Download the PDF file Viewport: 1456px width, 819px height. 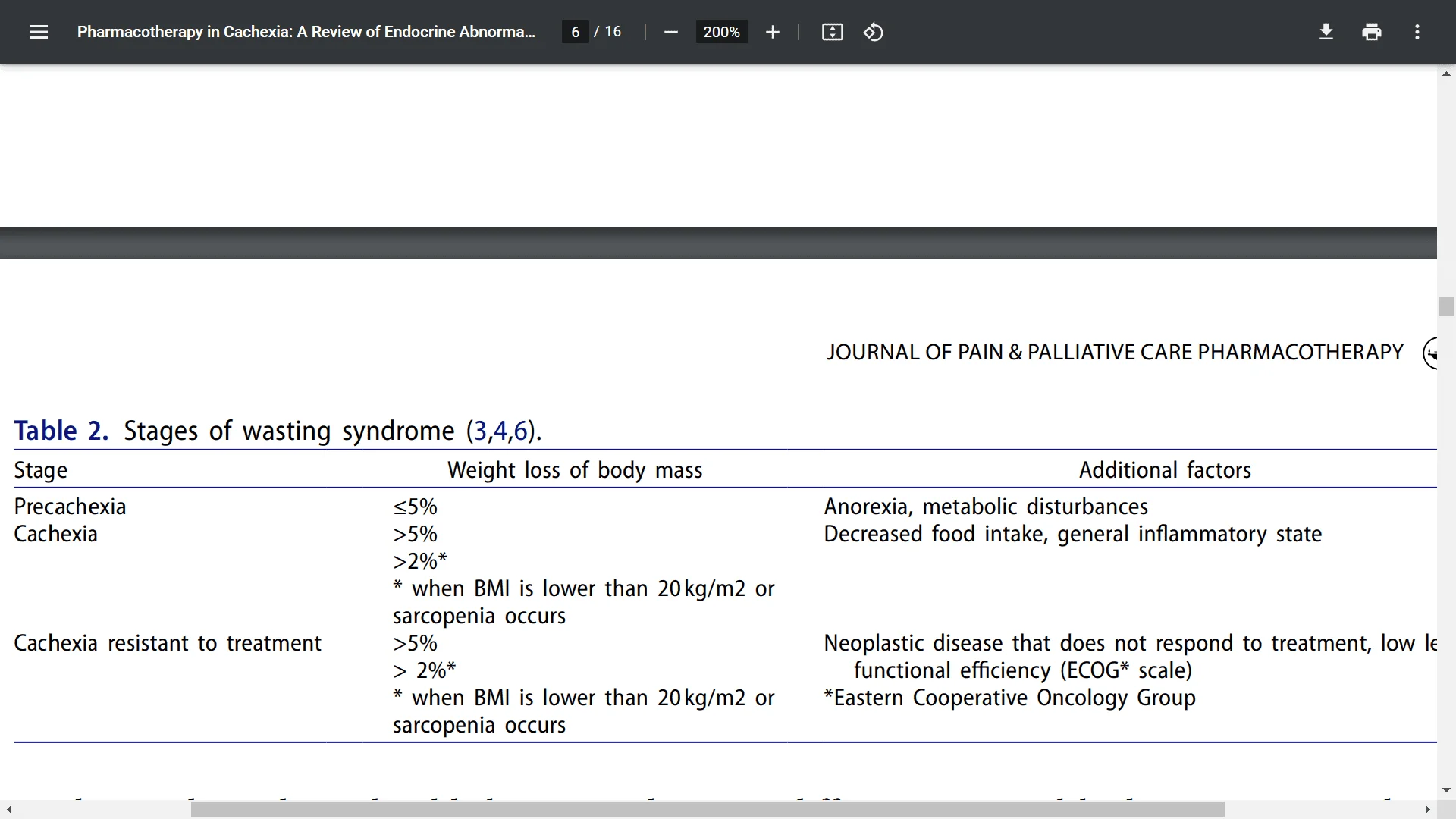coord(1326,32)
